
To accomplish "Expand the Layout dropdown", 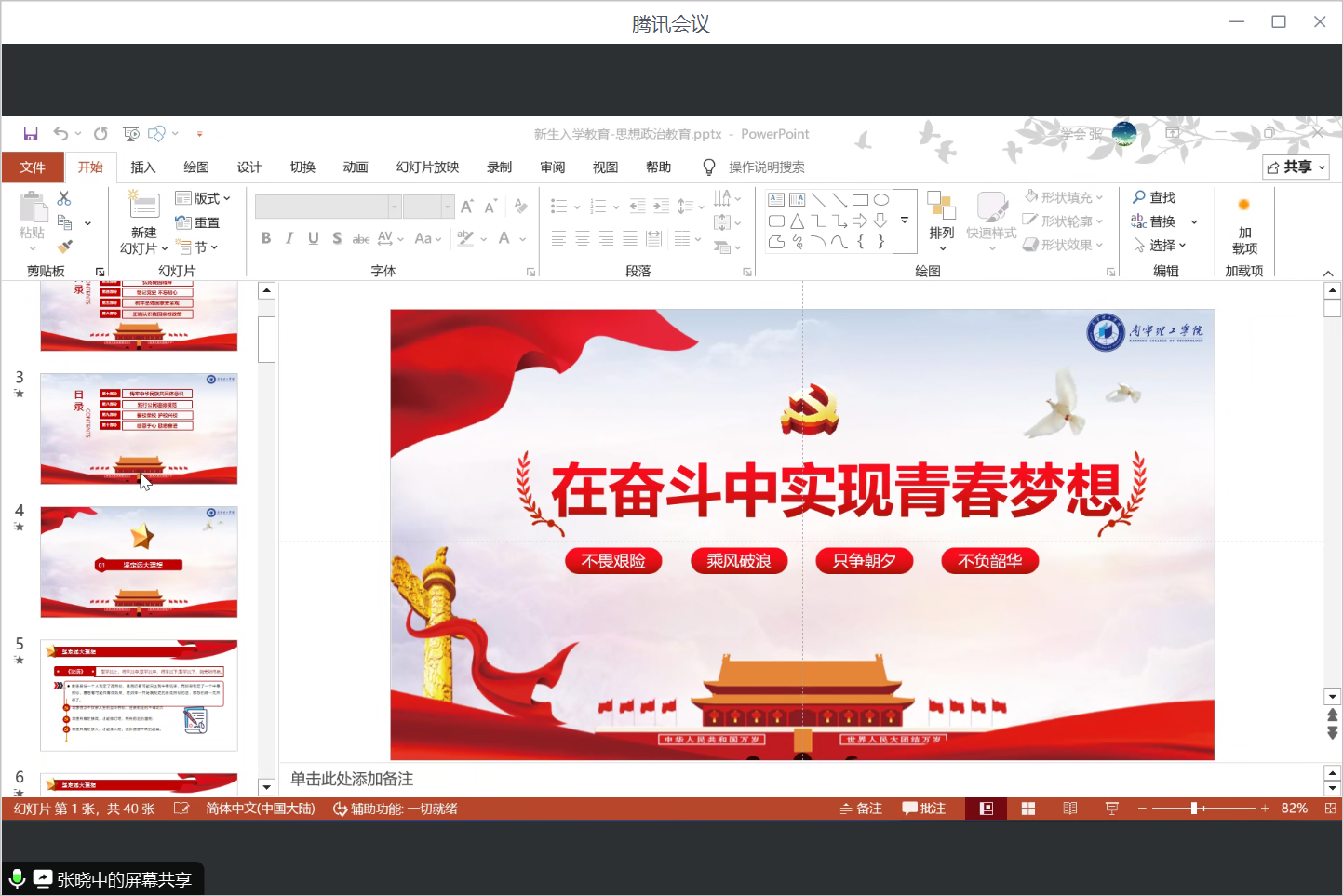I will 203,198.
